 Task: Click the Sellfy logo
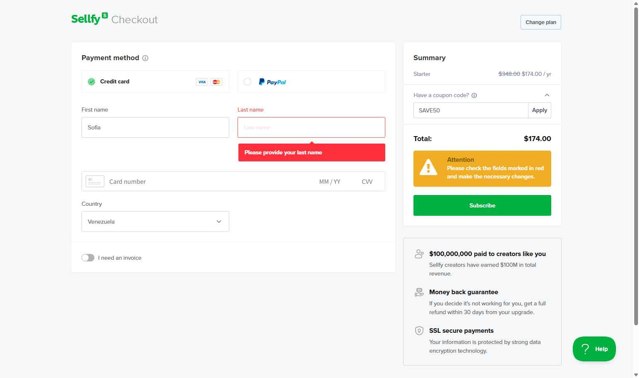pos(89,19)
